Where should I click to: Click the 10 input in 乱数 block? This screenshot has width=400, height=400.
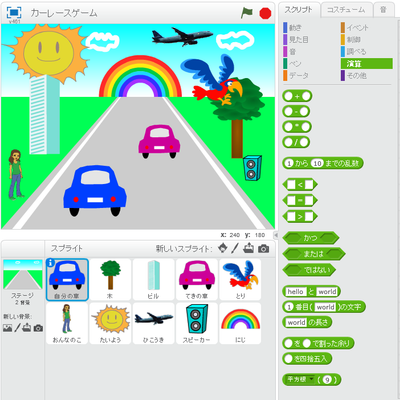317,163
